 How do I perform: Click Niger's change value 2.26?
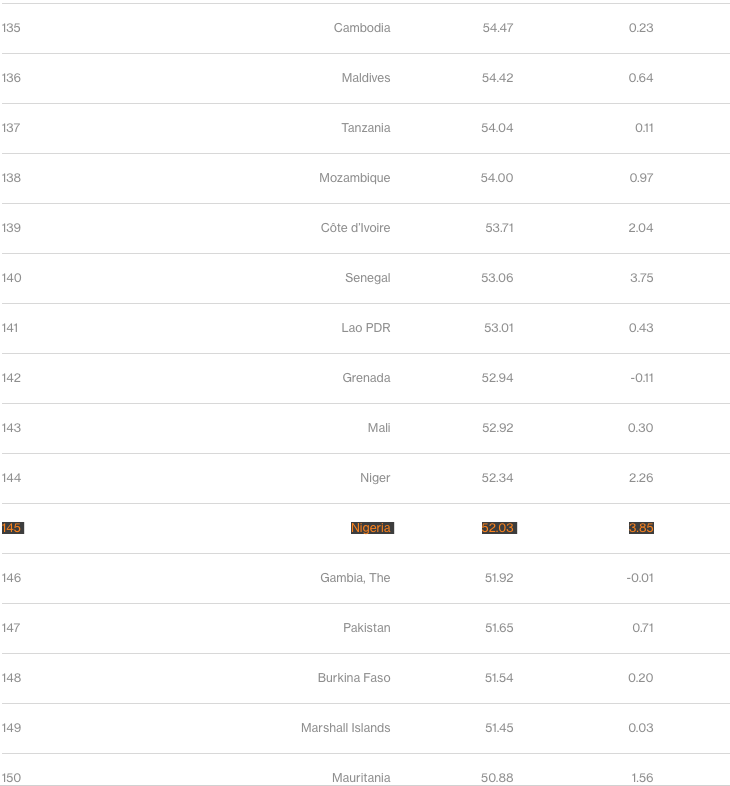(x=641, y=478)
